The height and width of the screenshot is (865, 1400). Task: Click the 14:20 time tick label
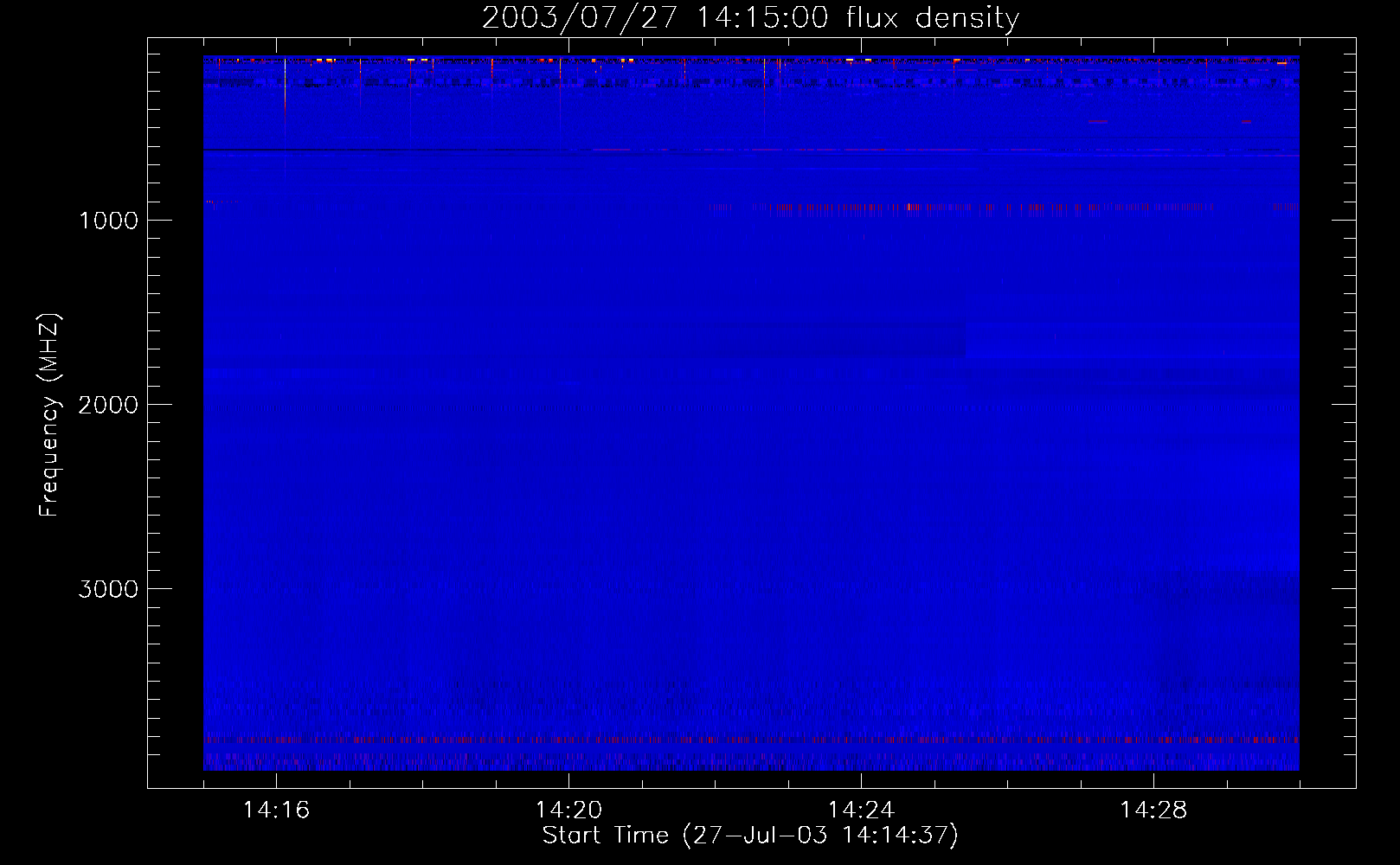point(568,810)
